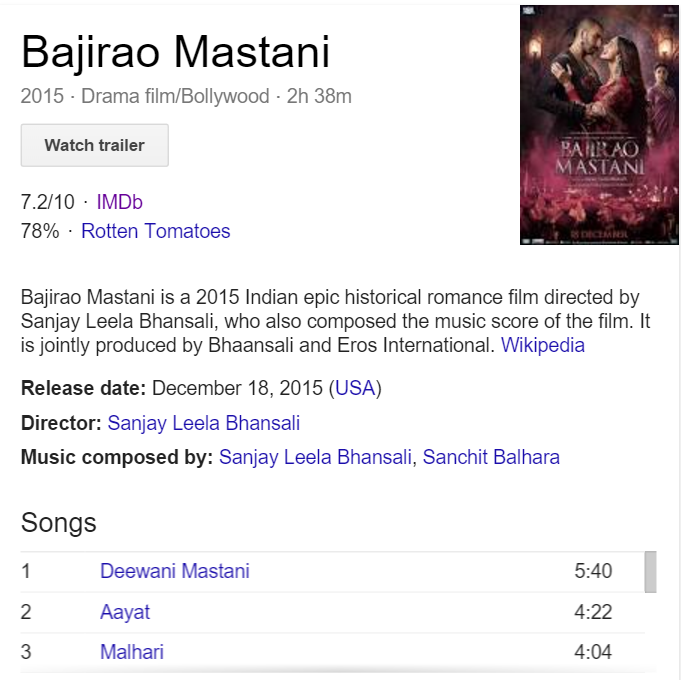The image size is (681, 680).
Task: Click the USA release date link
Action: [x=355, y=388]
